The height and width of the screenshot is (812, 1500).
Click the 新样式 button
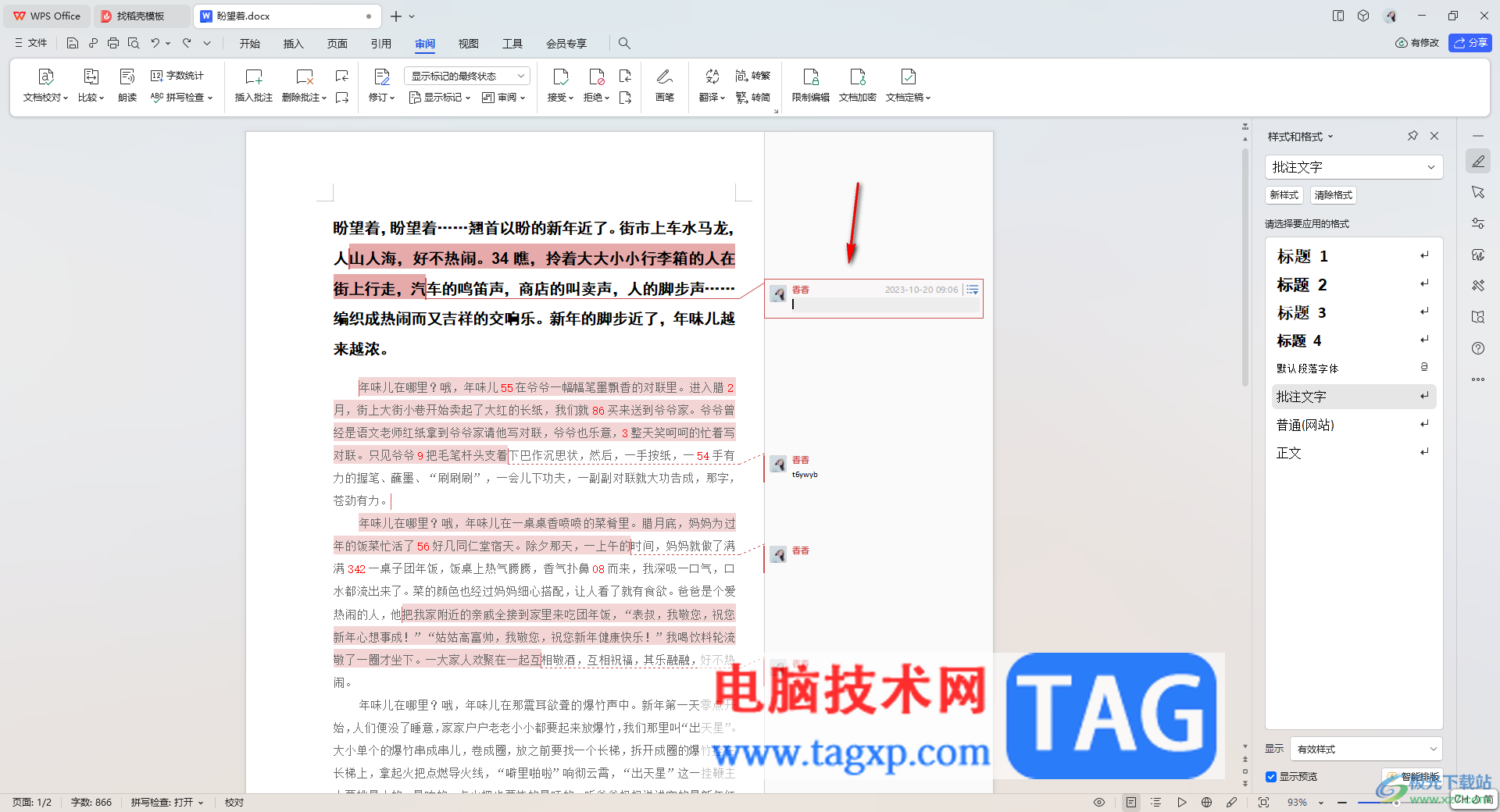pos(1284,195)
